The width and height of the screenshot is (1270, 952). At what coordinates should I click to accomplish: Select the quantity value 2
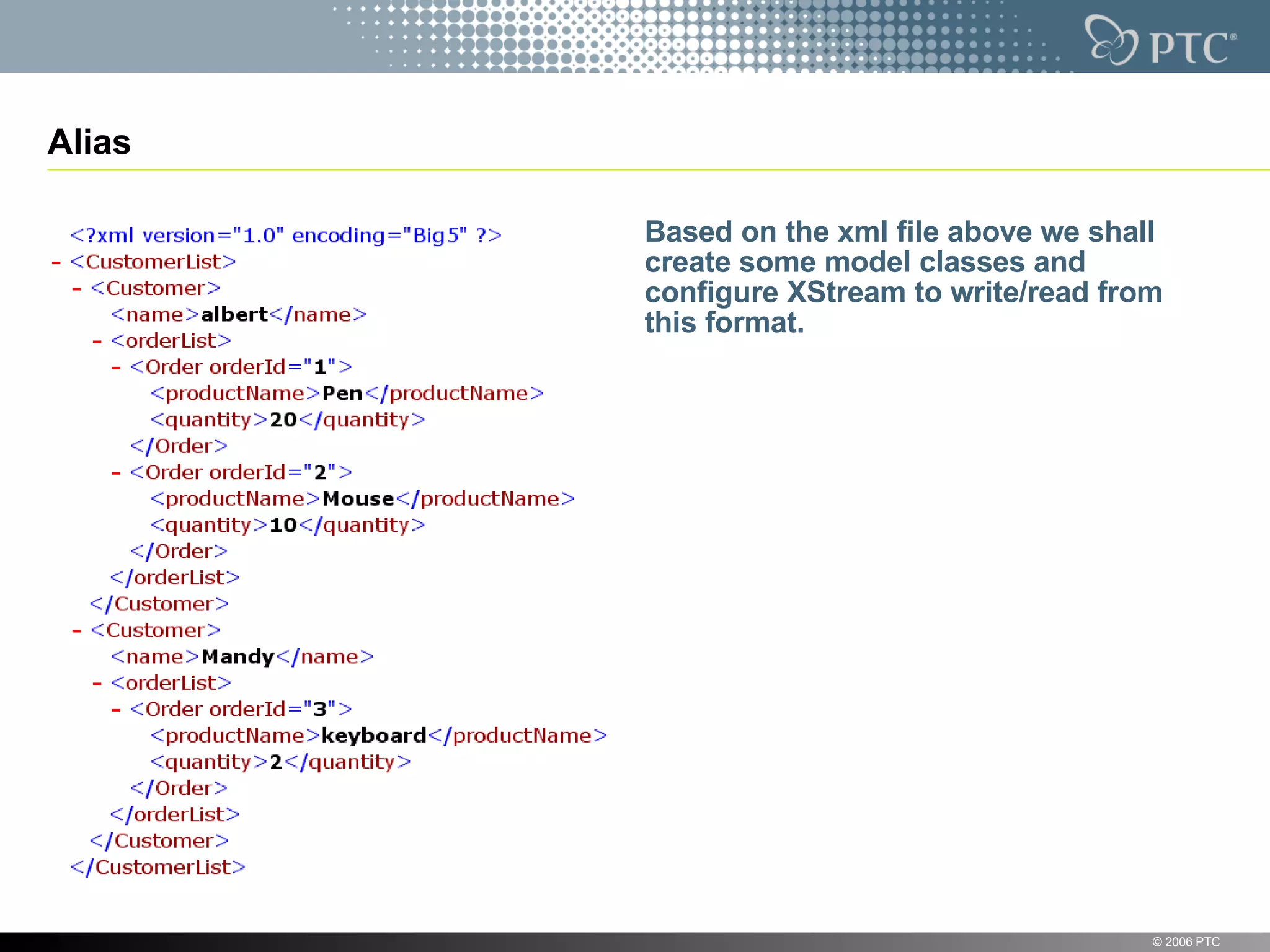(x=276, y=762)
